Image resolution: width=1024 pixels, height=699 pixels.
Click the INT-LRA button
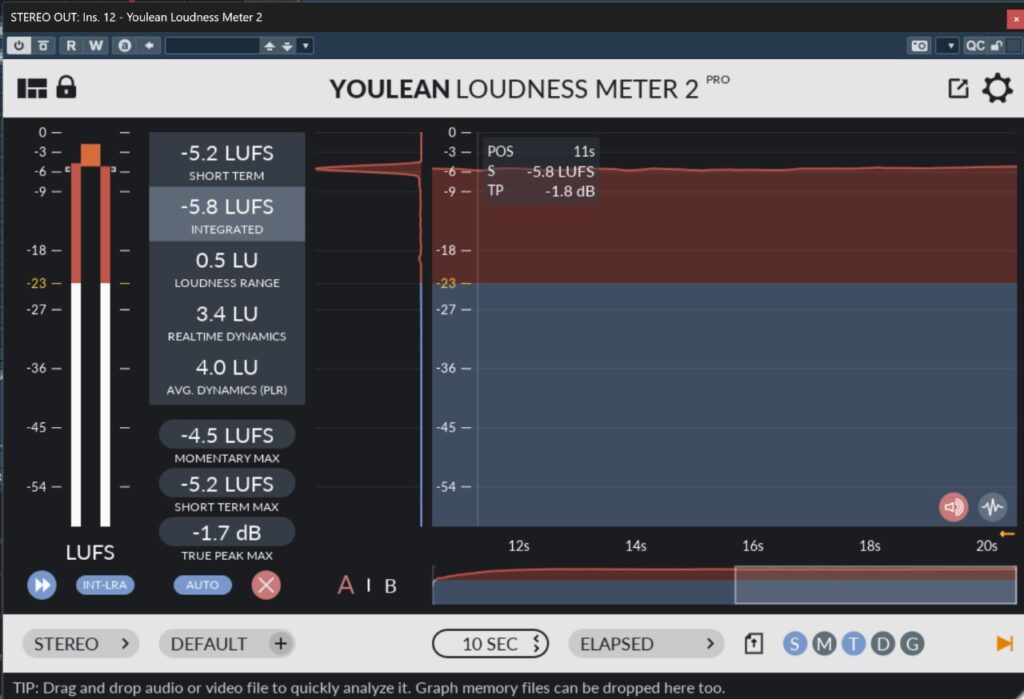pyautogui.click(x=105, y=585)
